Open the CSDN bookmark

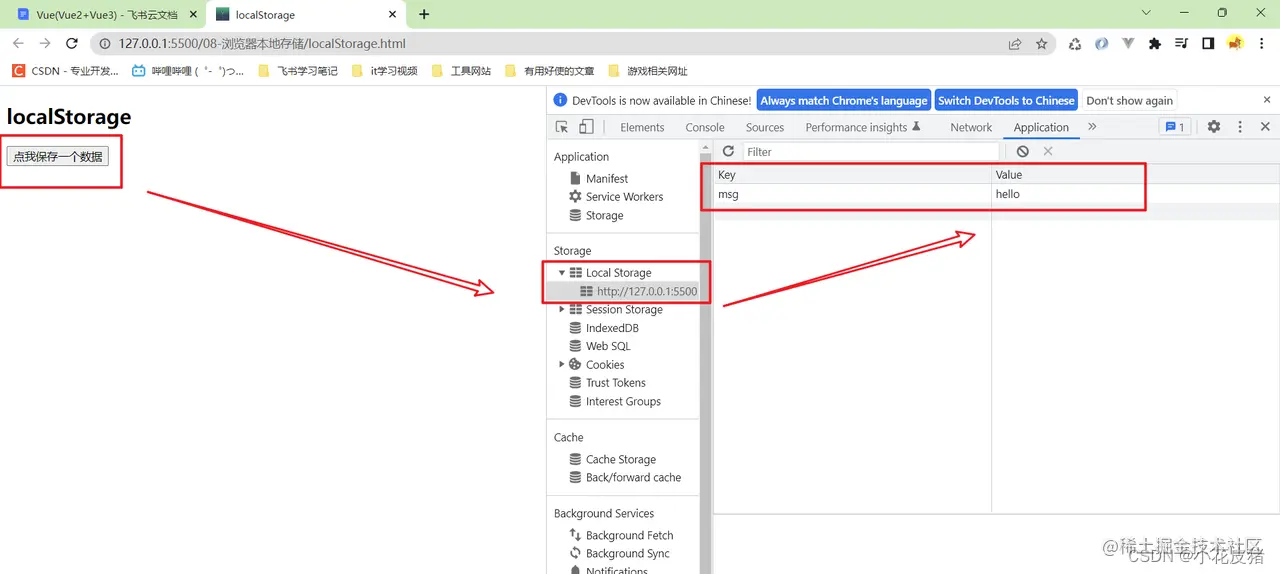click(65, 71)
